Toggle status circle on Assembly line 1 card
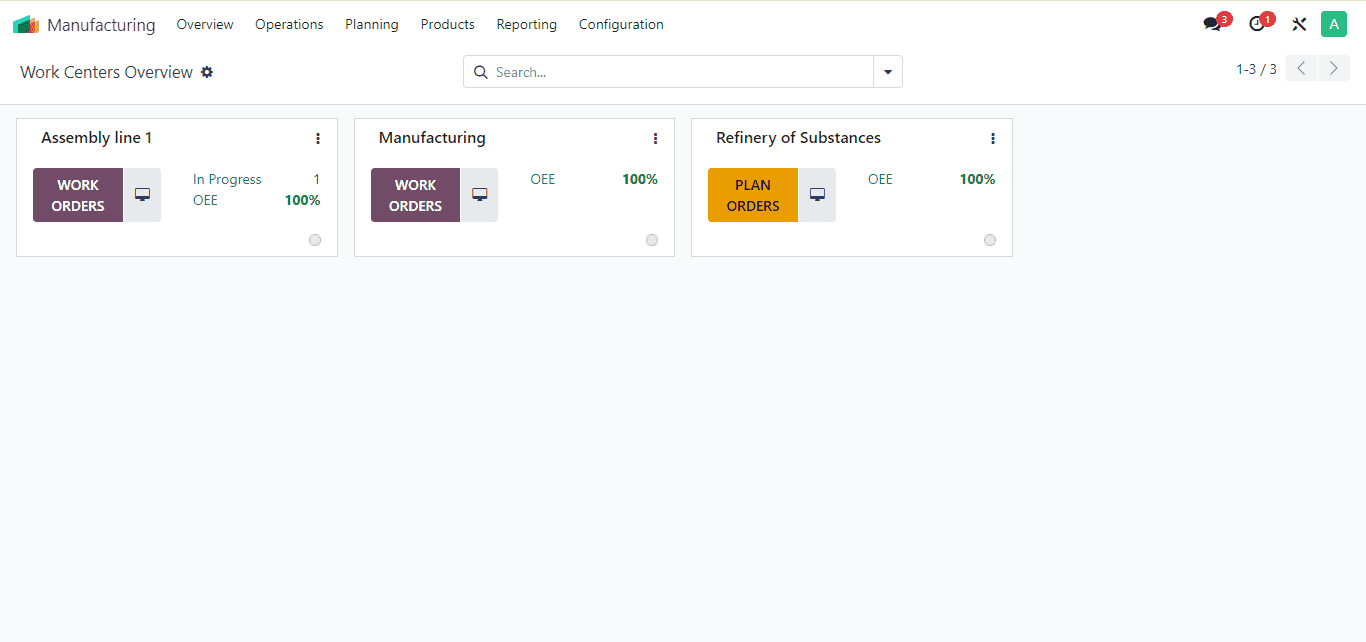This screenshot has height=642, width=1366. coord(315,240)
